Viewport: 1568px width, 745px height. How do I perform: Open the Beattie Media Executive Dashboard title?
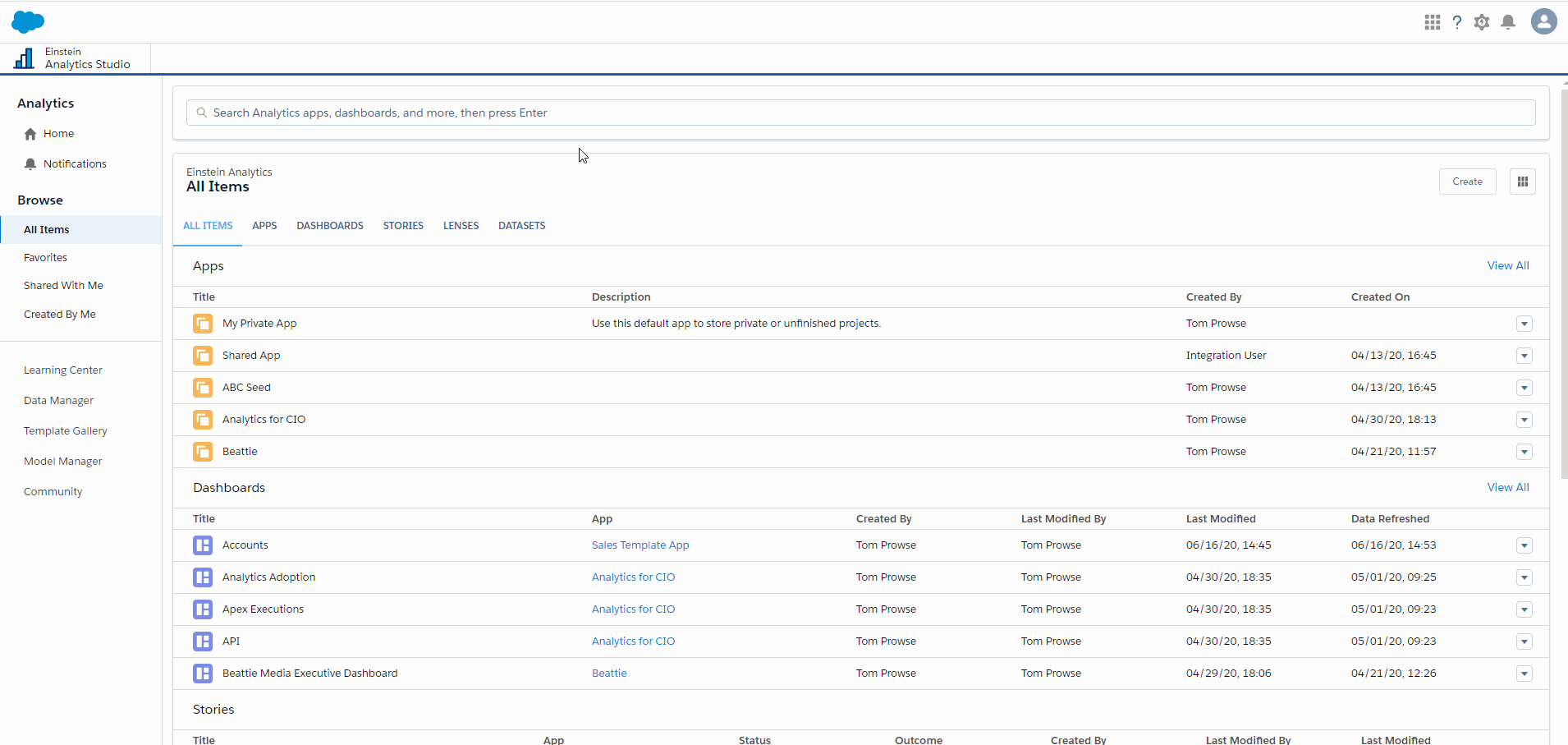[309, 674]
